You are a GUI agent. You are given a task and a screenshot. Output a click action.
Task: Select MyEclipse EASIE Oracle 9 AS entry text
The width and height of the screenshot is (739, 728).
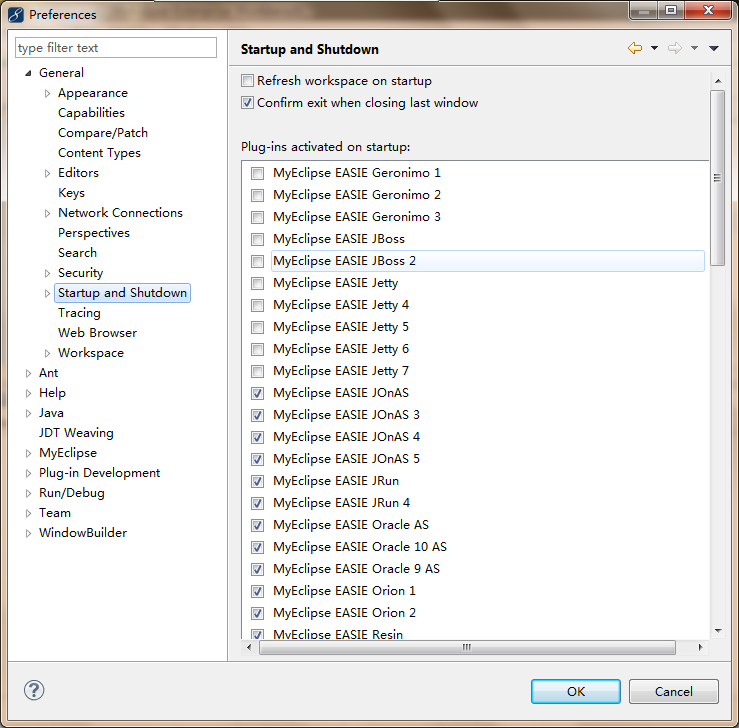point(356,569)
